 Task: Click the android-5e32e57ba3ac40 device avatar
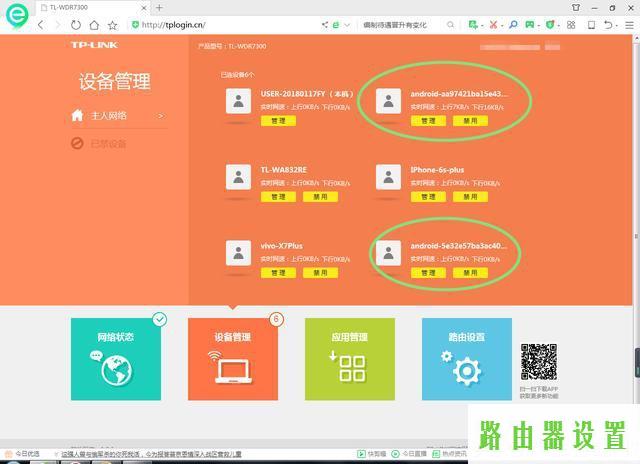click(388, 253)
